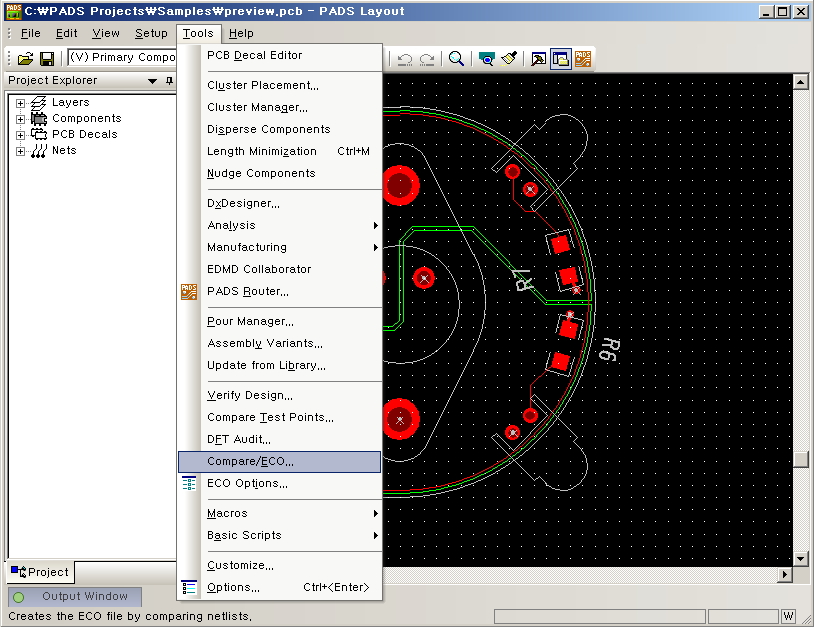Open the Primary Component layer combo box
Viewport: 814px width, 627px height.
coord(122,58)
